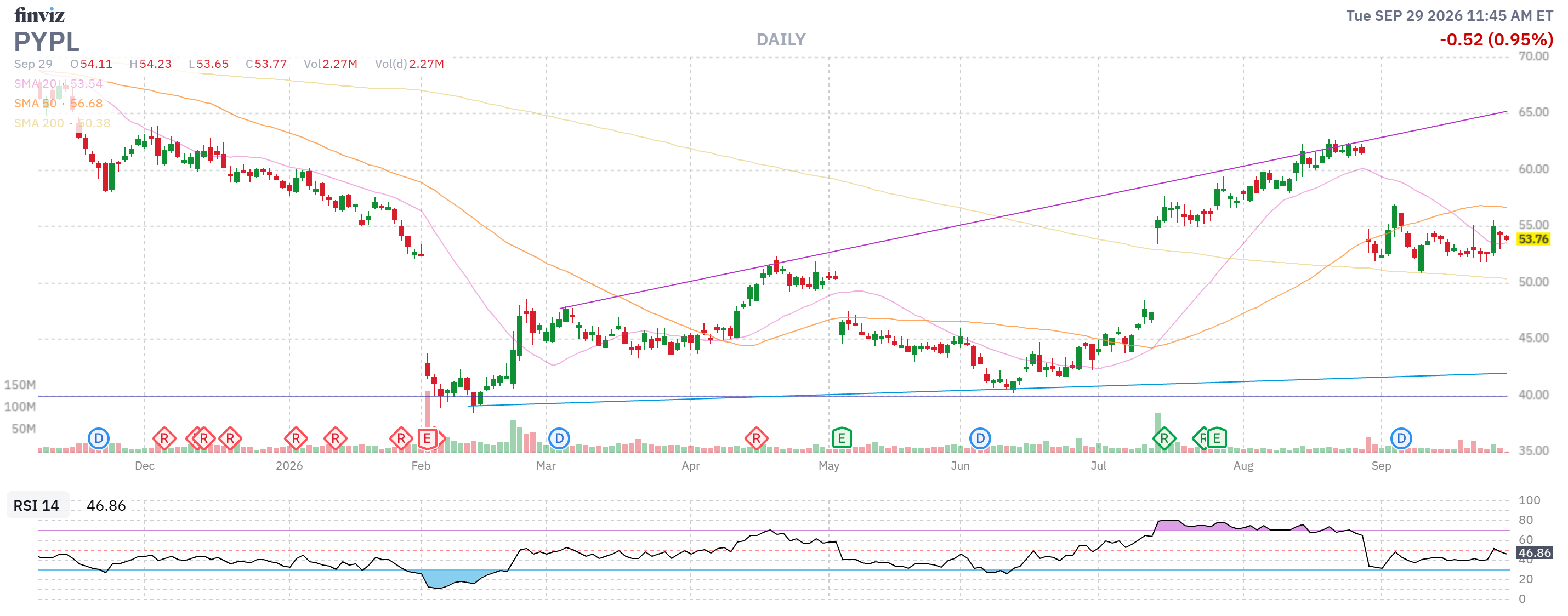The height and width of the screenshot is (616, 1568).
Task: Click the red R marker in April
Action: (756, 438)
